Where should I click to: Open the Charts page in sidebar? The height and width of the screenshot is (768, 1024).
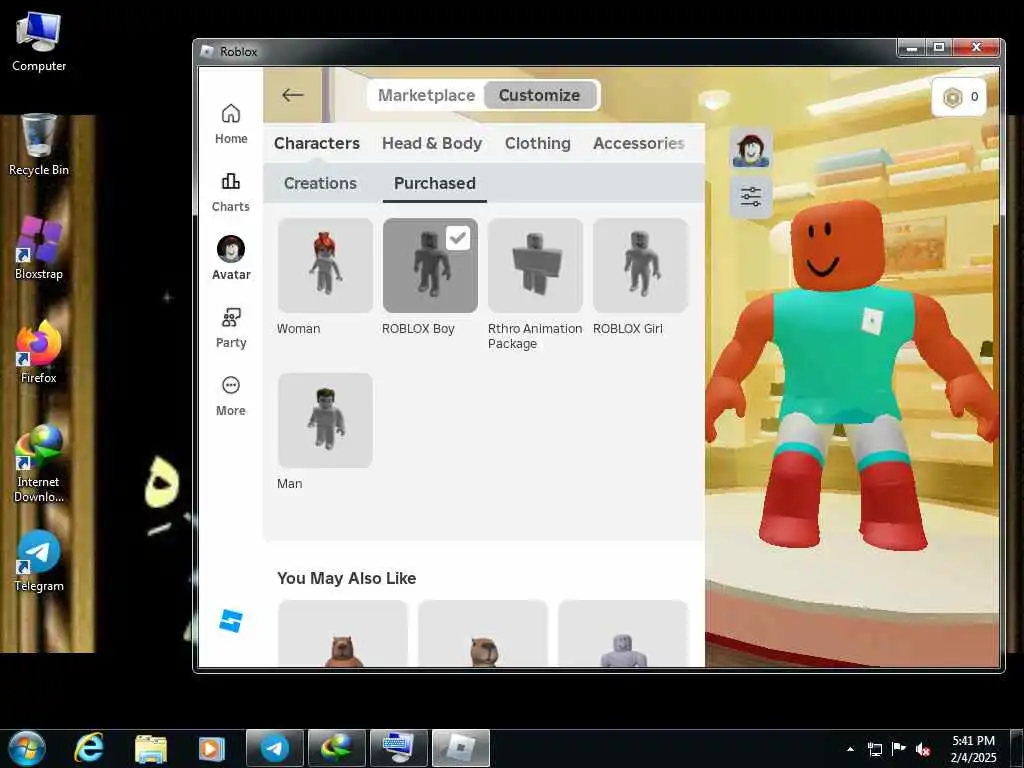pyautogui.click(x=231, y=192)
